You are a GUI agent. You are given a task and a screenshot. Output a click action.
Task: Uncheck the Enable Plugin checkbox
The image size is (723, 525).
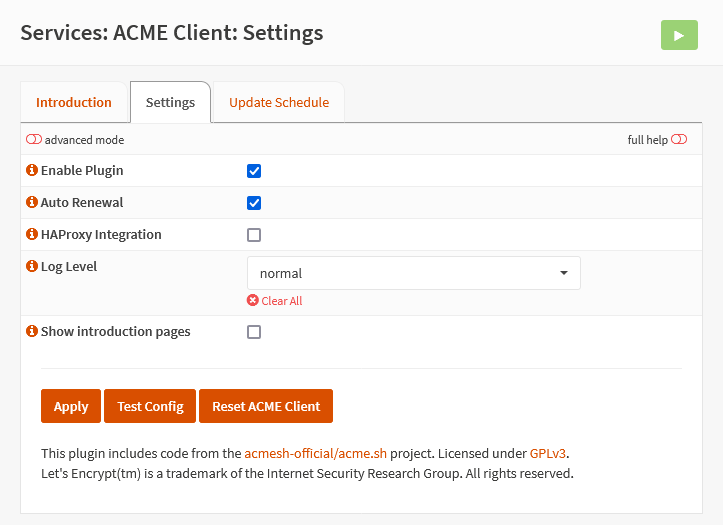254,171
